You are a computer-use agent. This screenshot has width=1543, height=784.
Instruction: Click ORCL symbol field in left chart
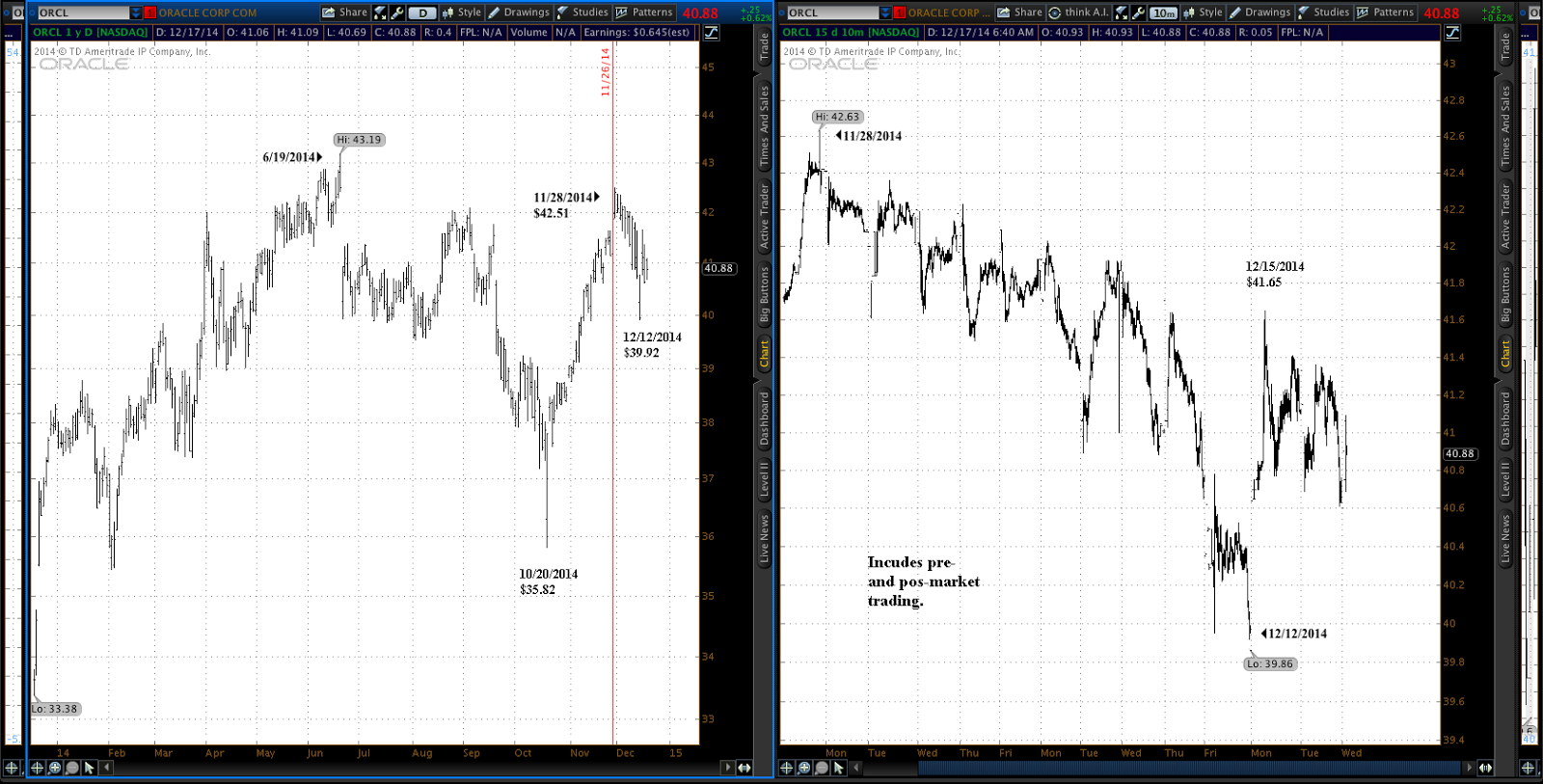tap(82, 13)
